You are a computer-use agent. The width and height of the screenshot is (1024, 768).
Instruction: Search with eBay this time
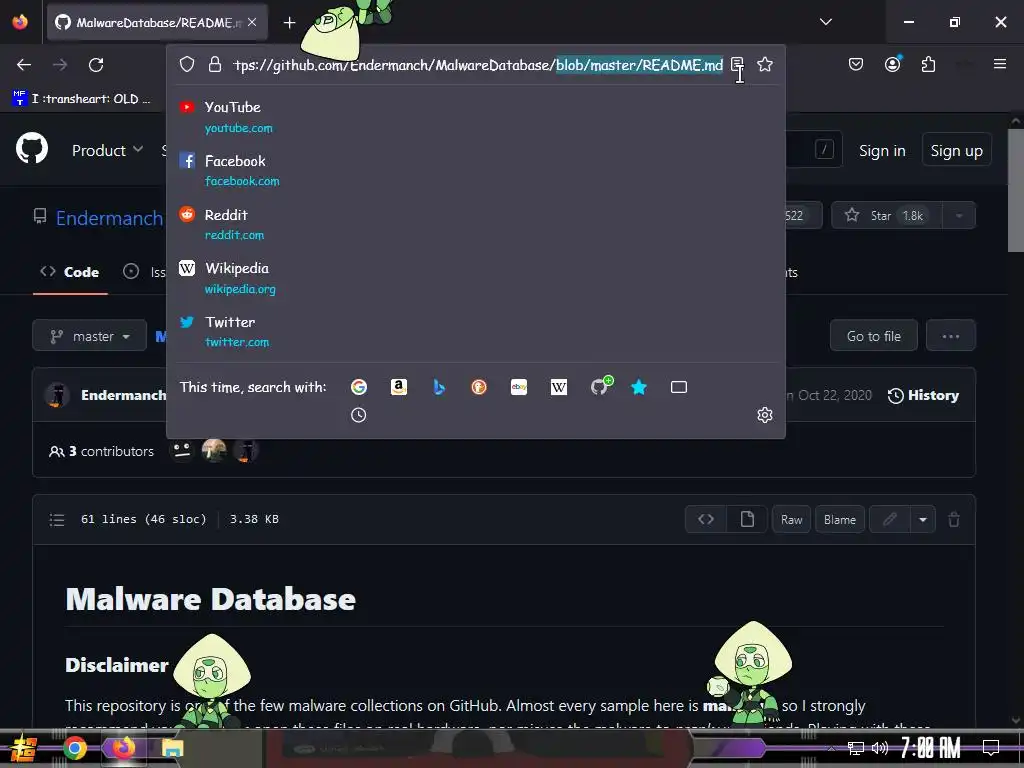pos(519,387)
